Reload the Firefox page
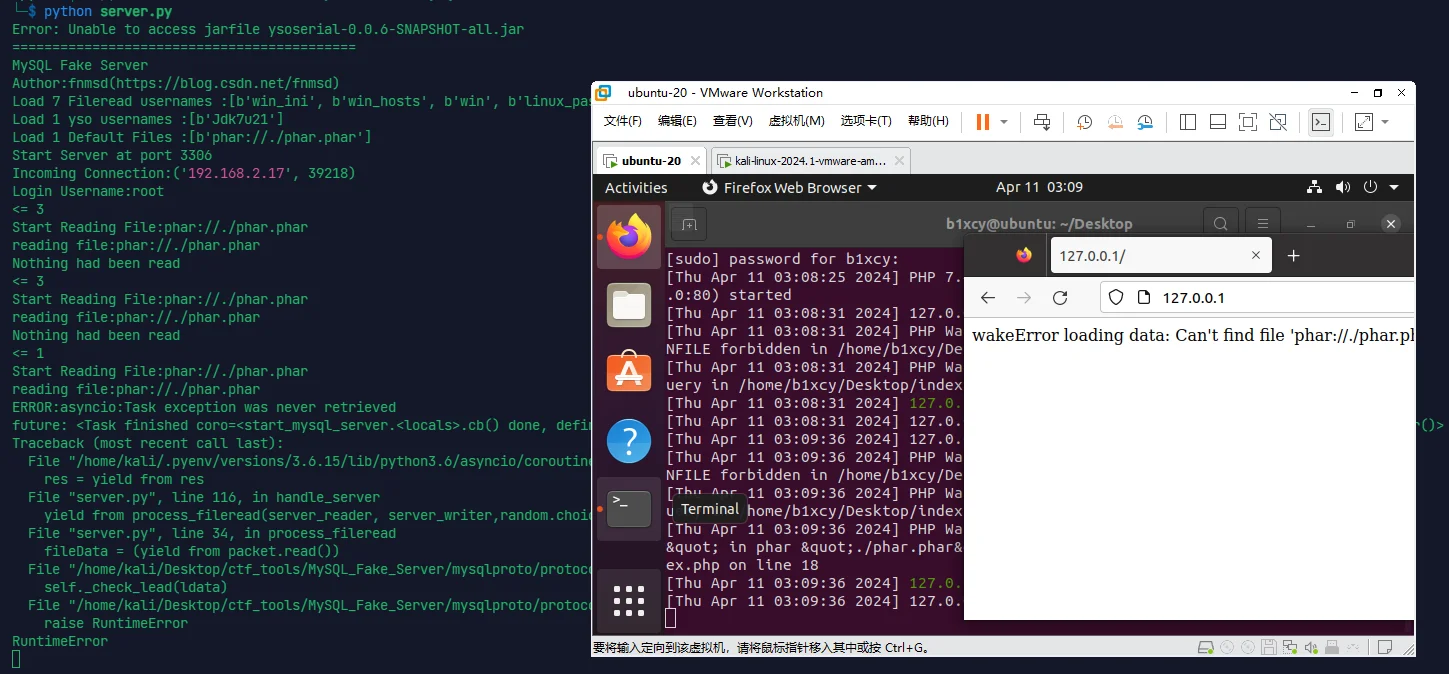Image resolution: width=1449 pixels, height=674 pixels. point(1060,298)
